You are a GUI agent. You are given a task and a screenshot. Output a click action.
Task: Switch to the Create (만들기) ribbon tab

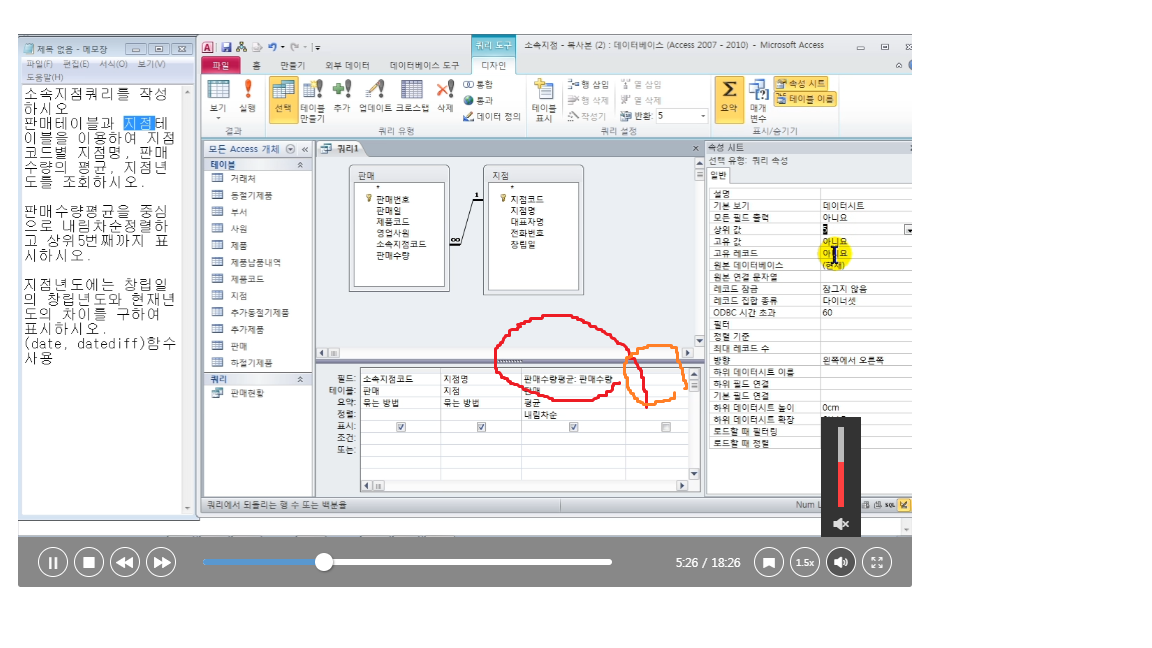click(292, 65)
